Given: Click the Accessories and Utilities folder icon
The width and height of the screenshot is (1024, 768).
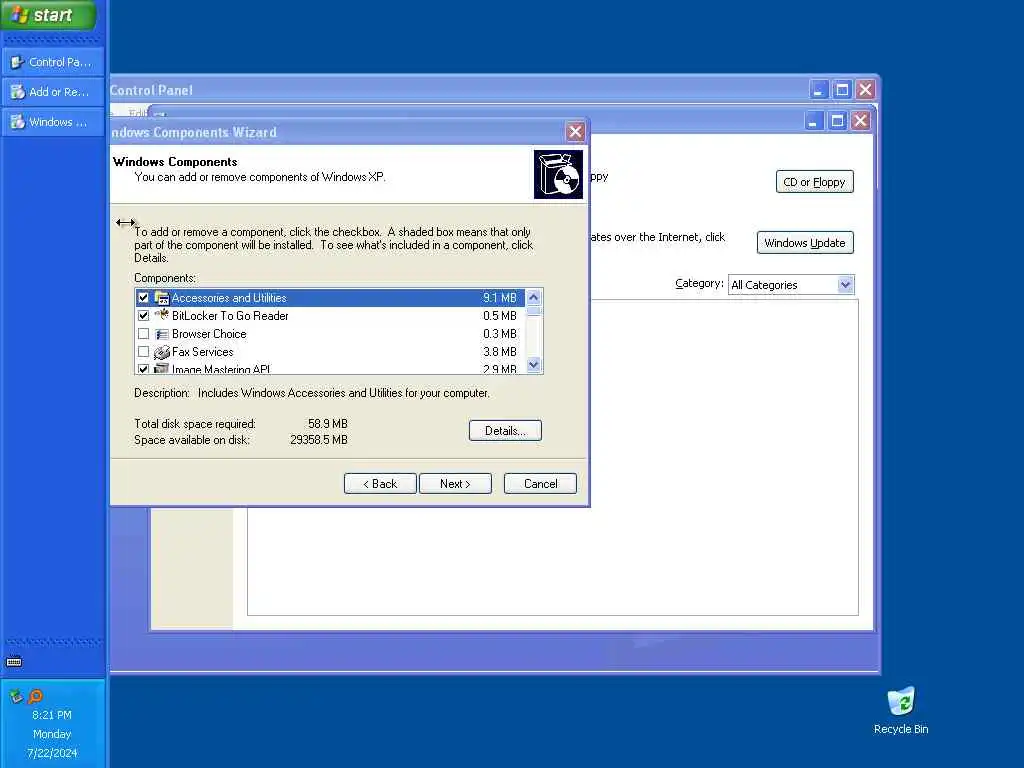Looking at the screenshot, I should (x=161, y=298).
